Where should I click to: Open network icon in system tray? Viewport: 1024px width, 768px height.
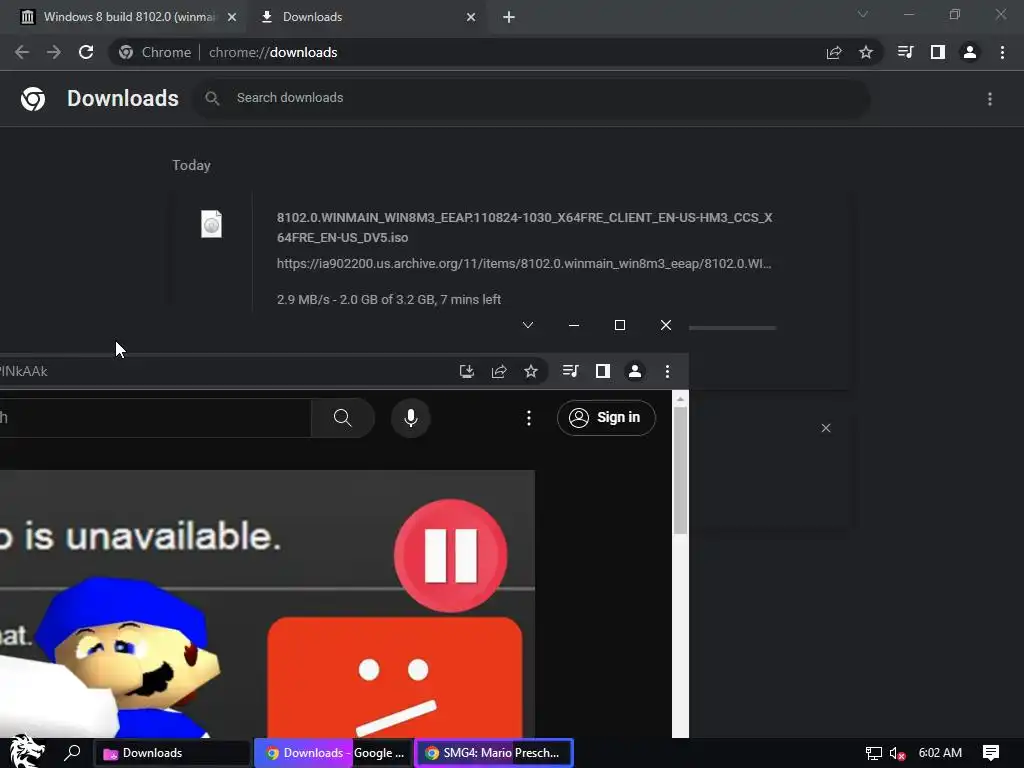click(x=874, y=754)
